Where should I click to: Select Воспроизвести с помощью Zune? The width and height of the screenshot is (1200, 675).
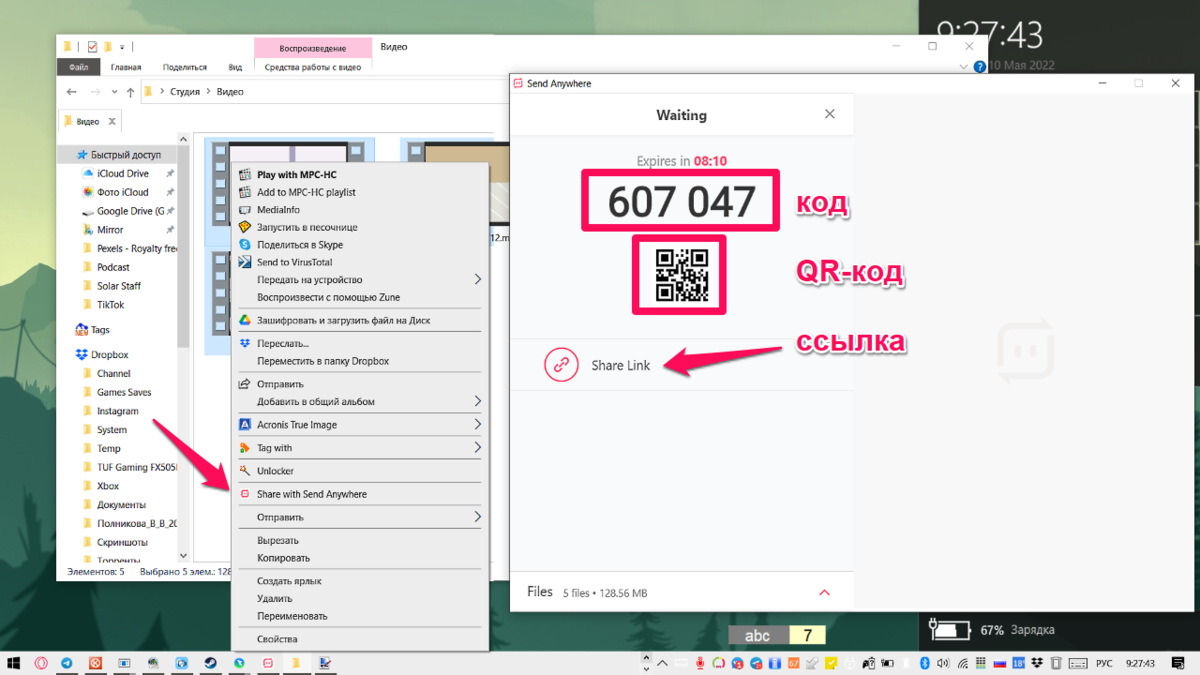[x=329, y=297]
